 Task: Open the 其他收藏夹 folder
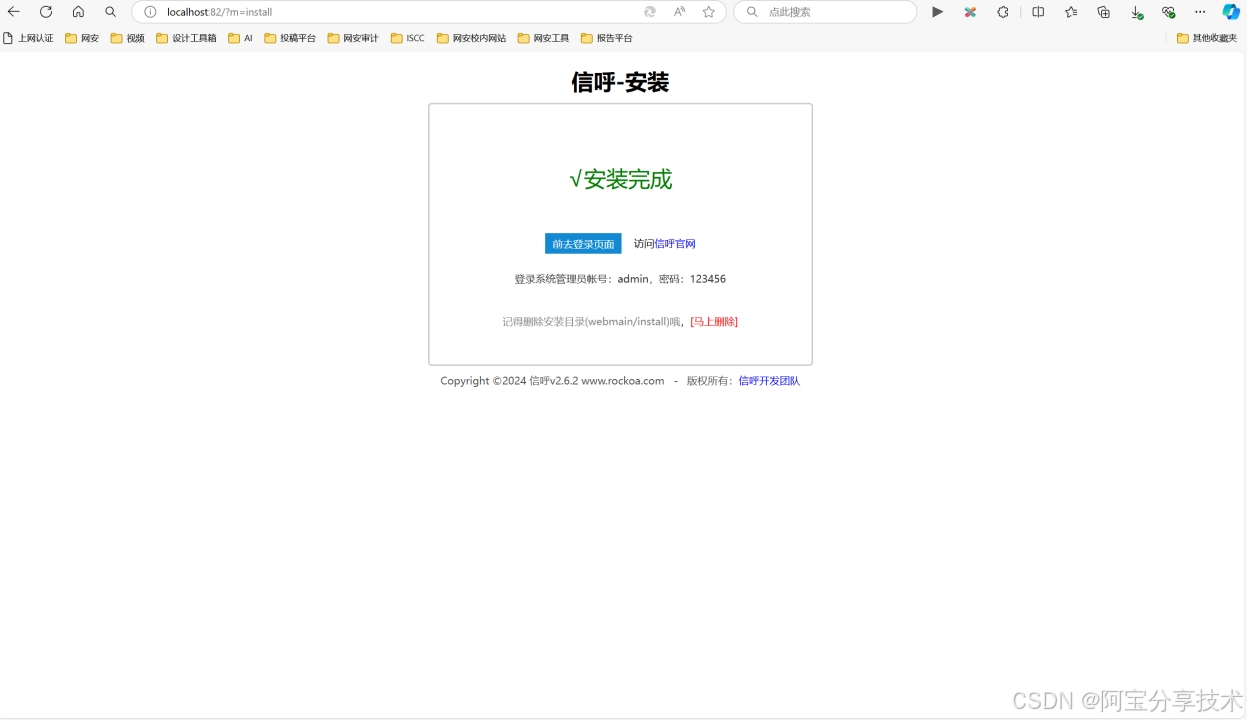pos(1207,38)
